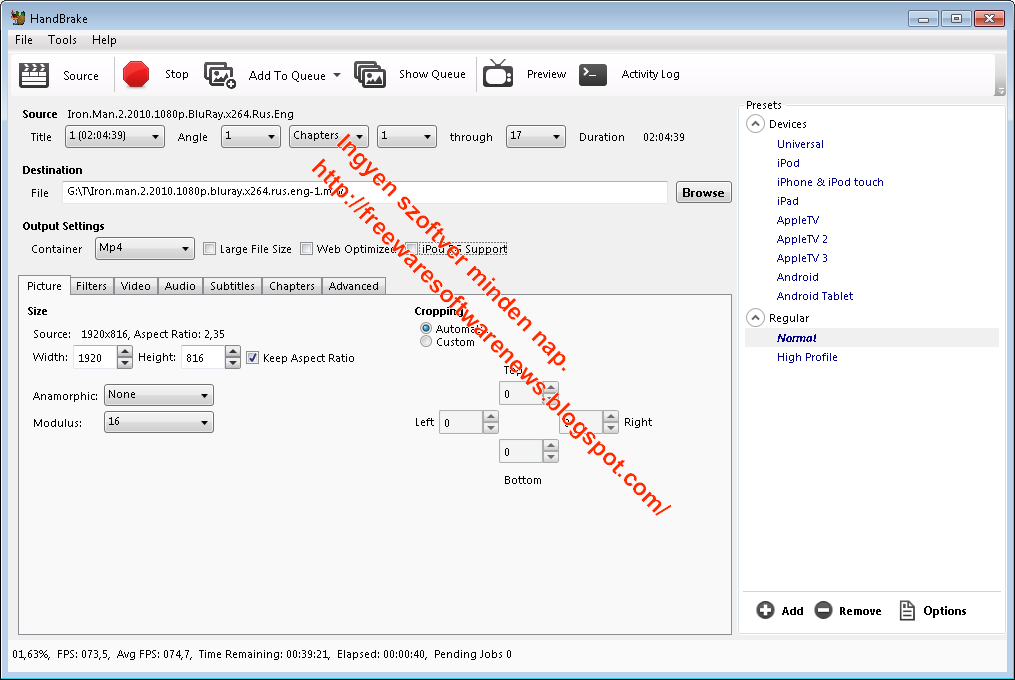Switch to the Chapters tab

[292, 286]
